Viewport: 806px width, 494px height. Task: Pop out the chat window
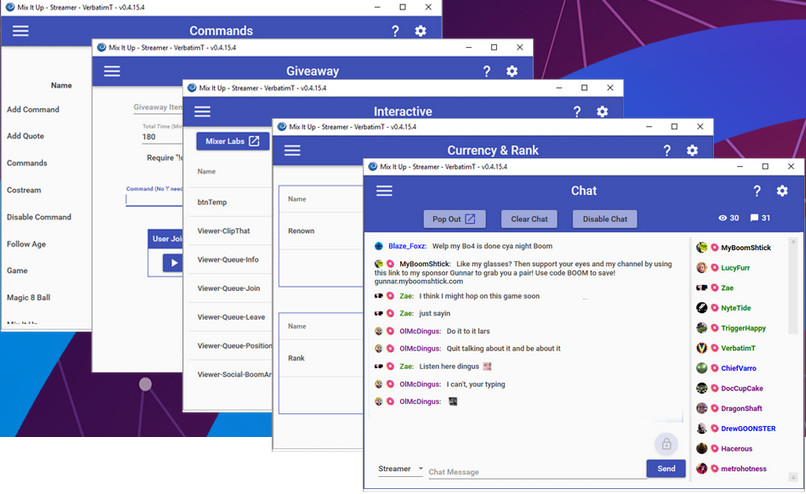click(453, 219)
